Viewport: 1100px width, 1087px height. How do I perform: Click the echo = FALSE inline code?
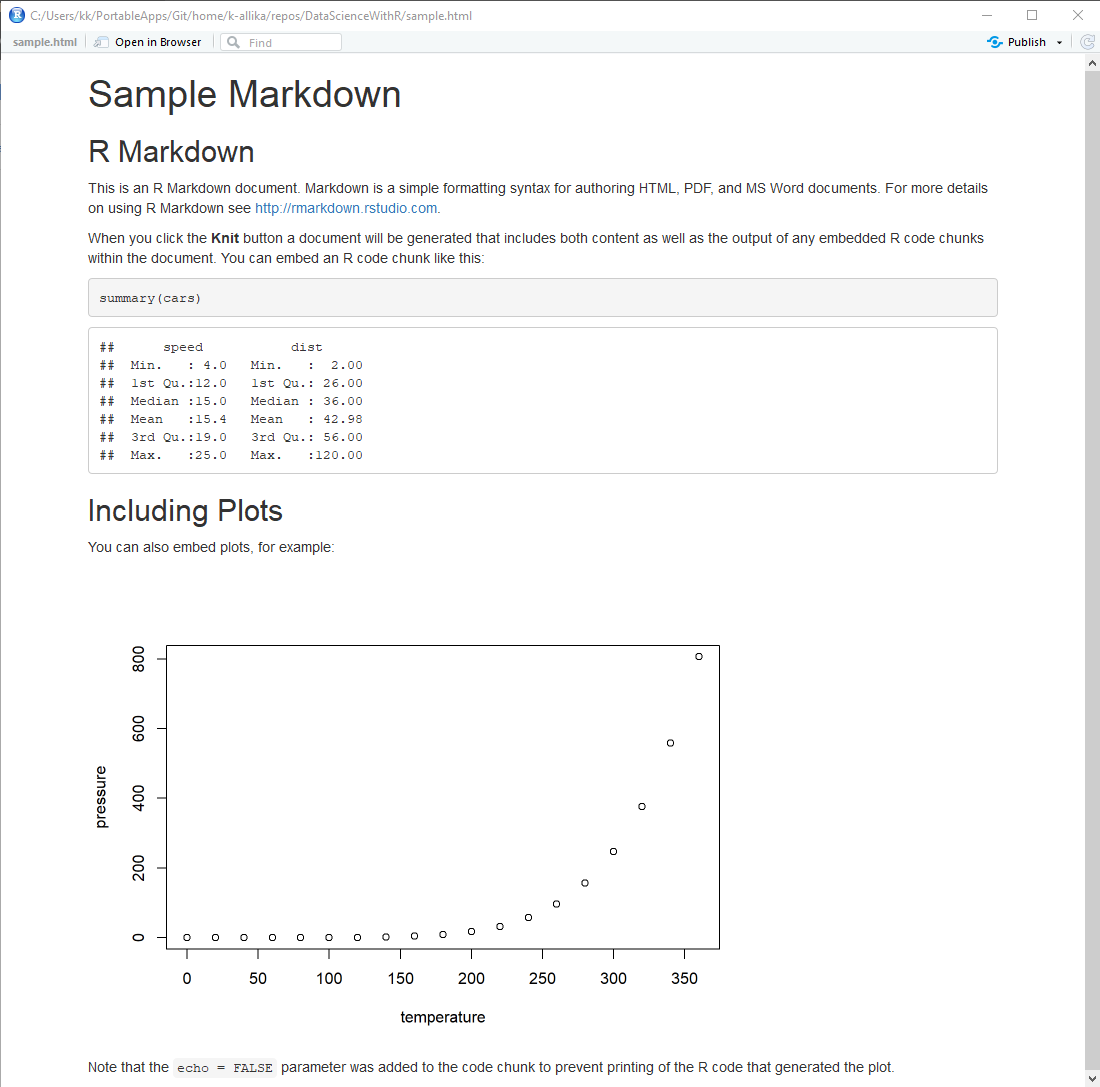(224, 1068)
